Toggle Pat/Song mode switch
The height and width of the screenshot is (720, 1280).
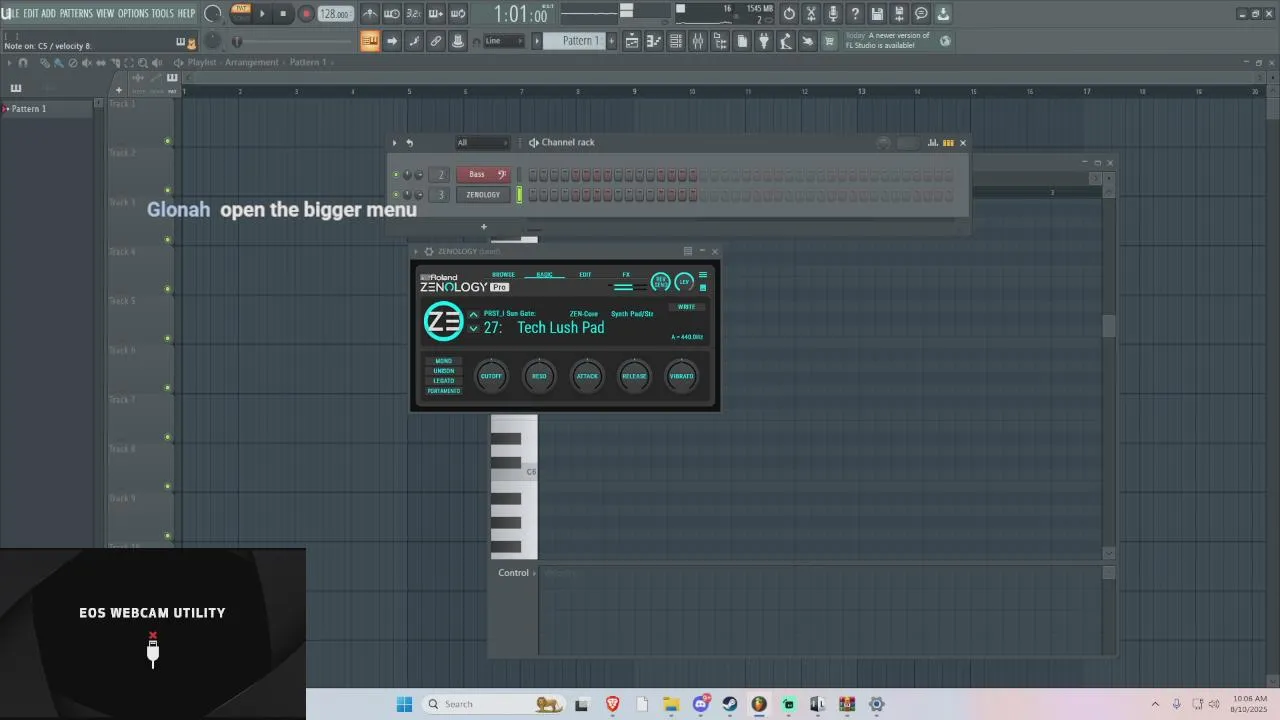point(241,13)
